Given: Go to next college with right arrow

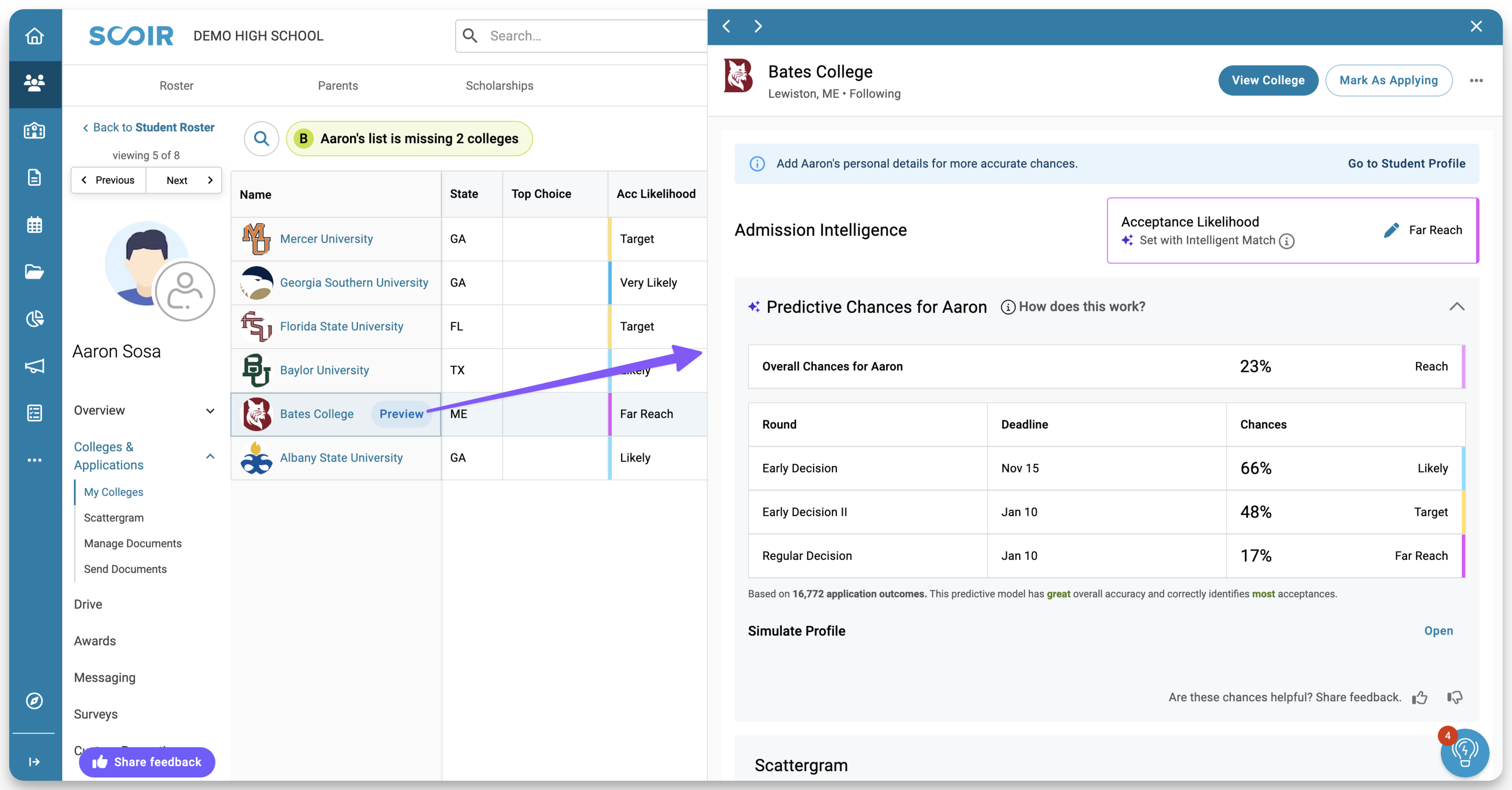Looking at the screenshot, I should [x=758, y=26].
